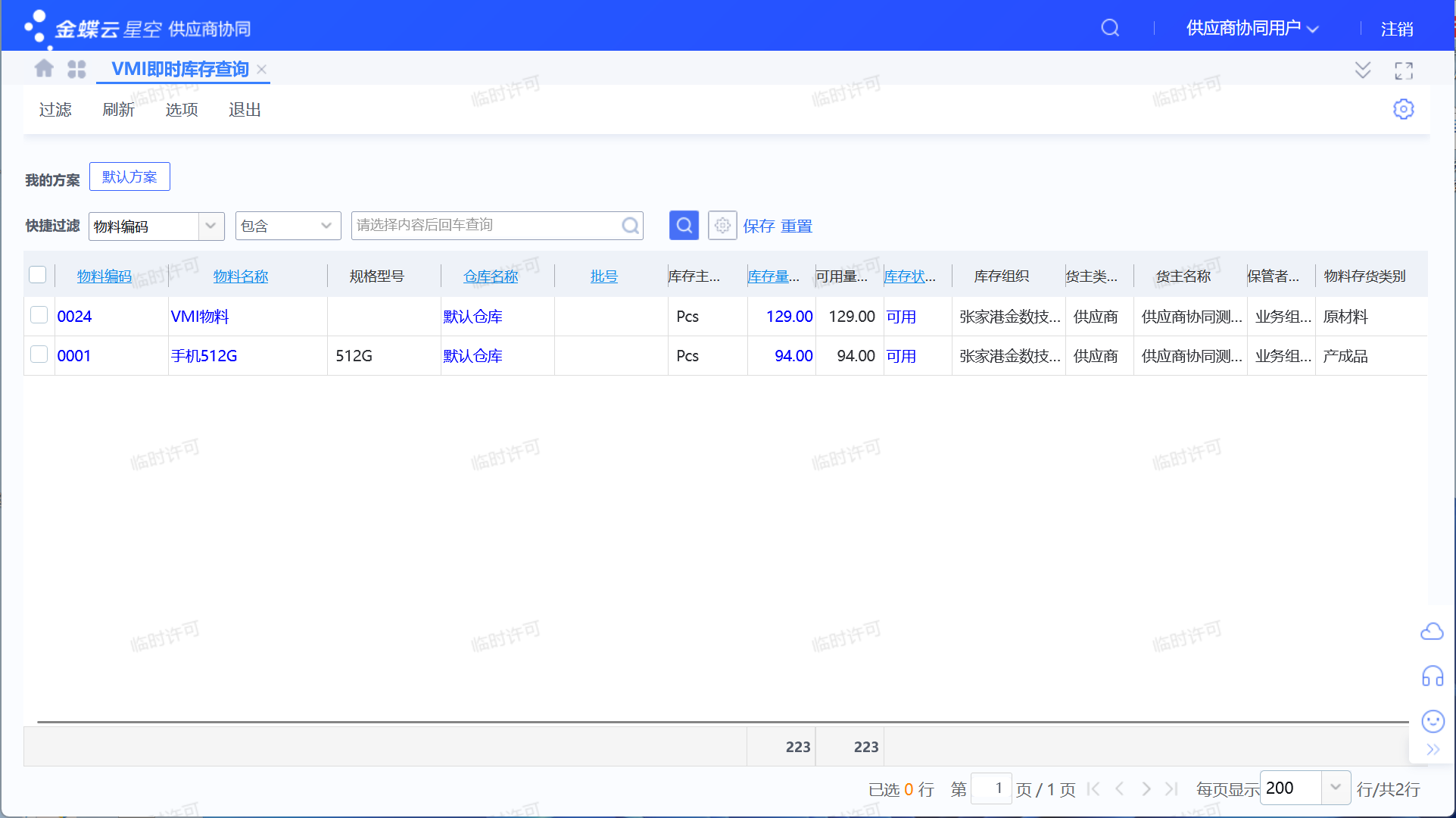
Task: Click the page number input box
Action: 991,788
